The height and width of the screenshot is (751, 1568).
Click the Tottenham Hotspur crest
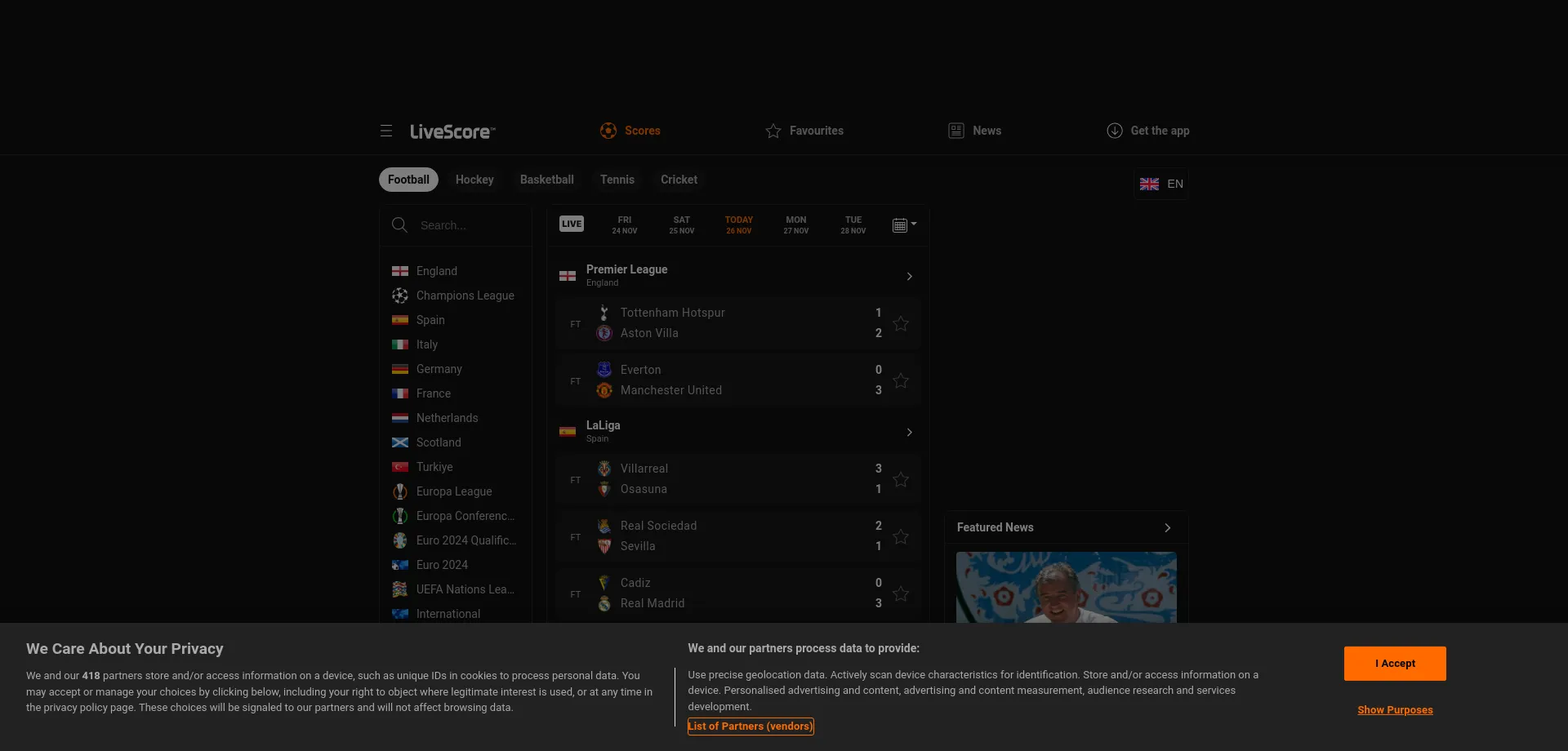point(604,313)
